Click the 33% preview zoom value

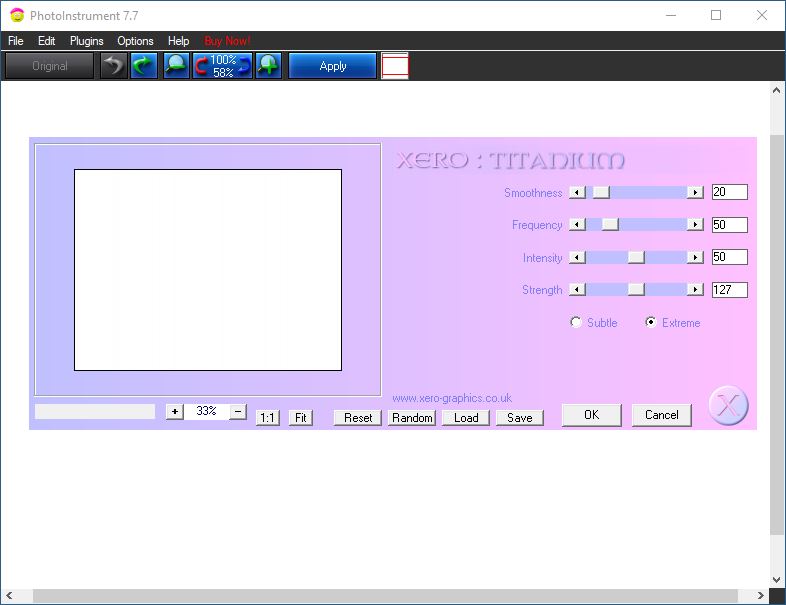coord(207,411)
